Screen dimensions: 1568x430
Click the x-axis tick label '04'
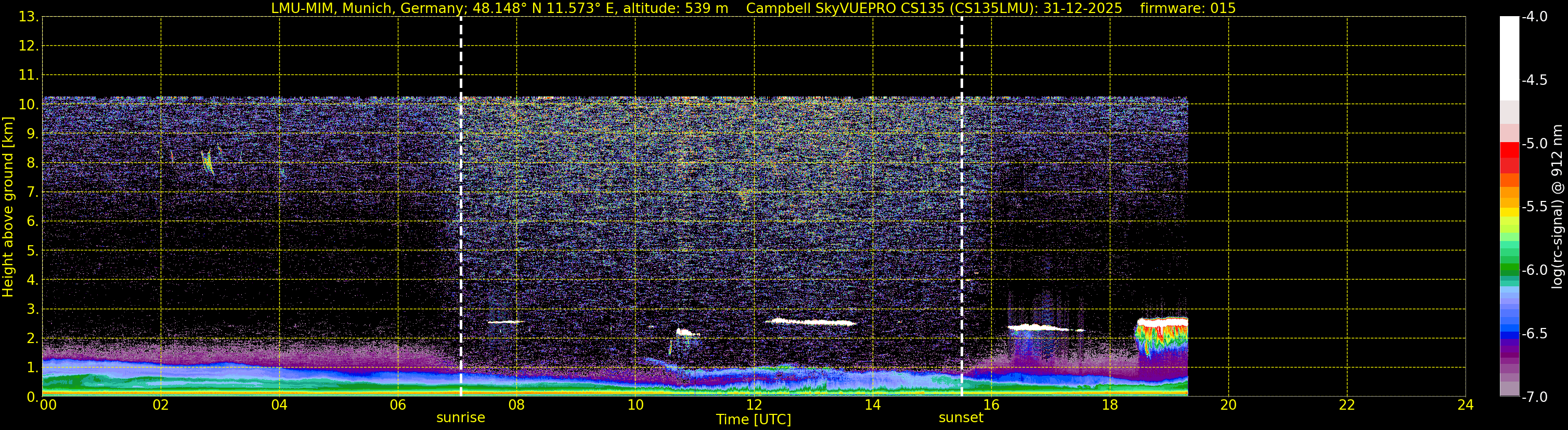click(x=279, y=405)
